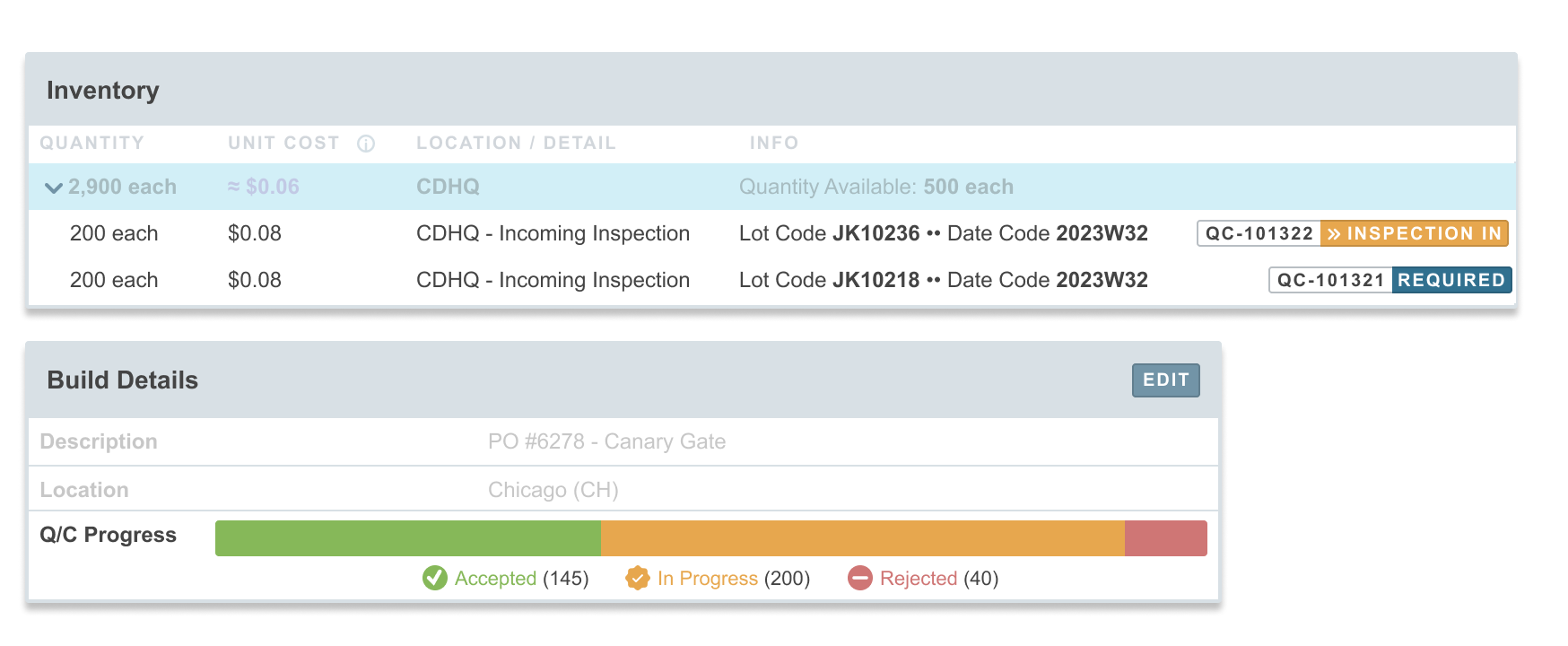Click the Location / Detail column header
Viewport: 1568px width, 646px height.
[516, 144]
